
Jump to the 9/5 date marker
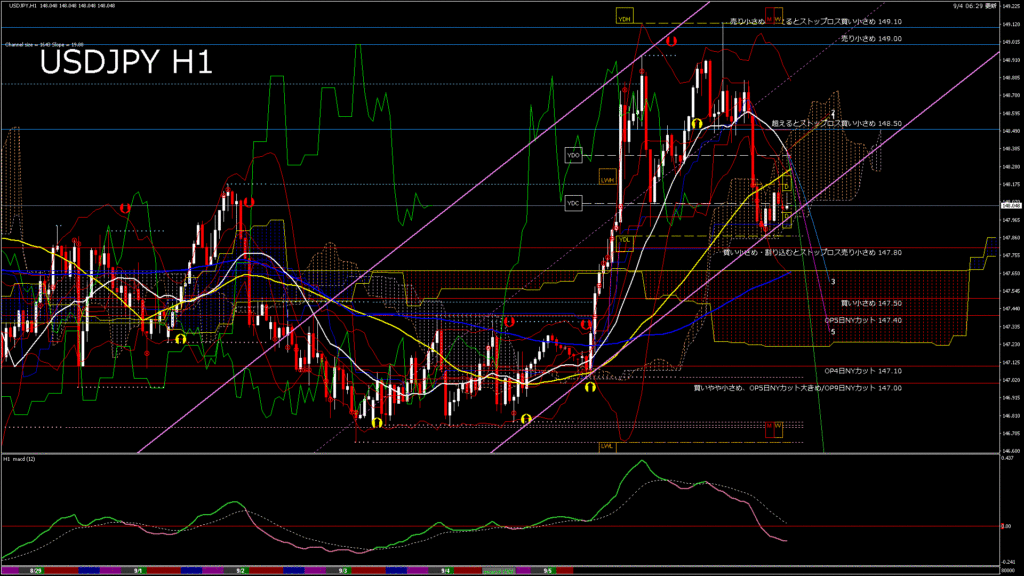pos(548,571)
